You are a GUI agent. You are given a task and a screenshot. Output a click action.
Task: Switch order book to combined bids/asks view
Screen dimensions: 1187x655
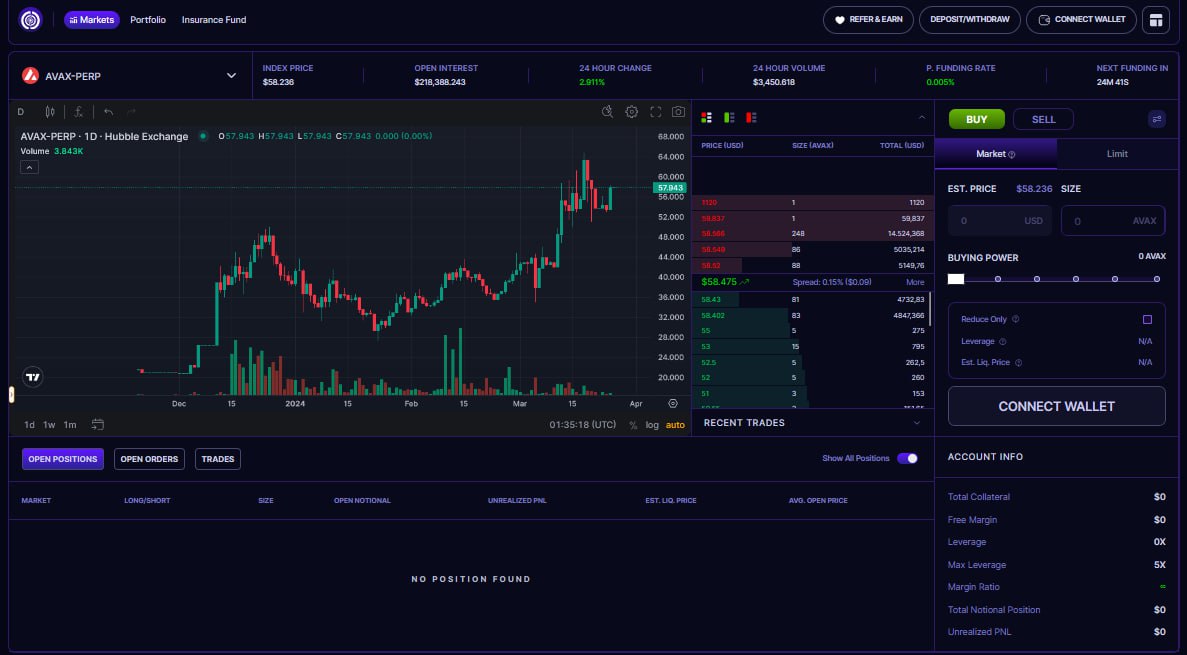tap(706, 117)
